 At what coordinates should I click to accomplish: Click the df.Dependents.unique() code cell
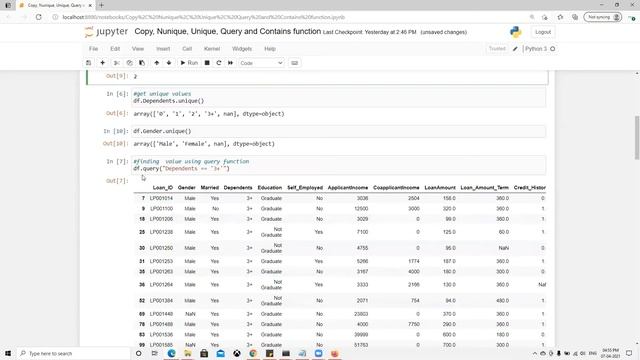(339, 97)
